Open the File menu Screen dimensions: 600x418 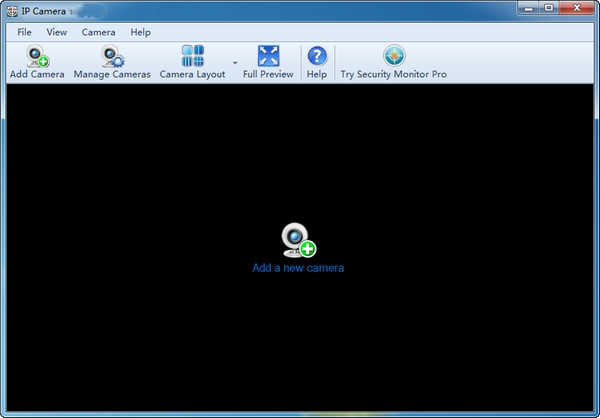click(24, 32)
